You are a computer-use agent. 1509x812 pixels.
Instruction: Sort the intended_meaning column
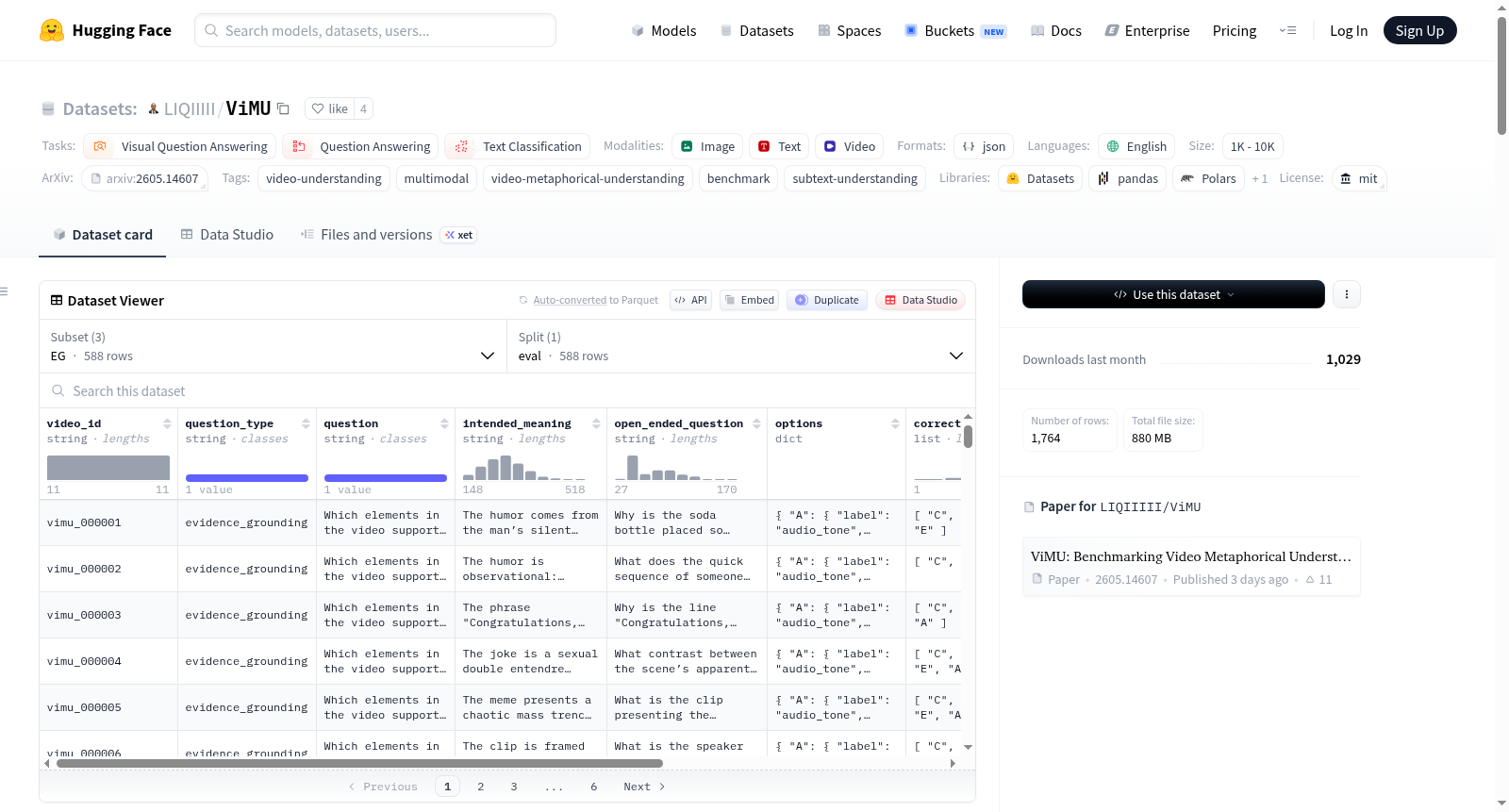tap(596, 423)
